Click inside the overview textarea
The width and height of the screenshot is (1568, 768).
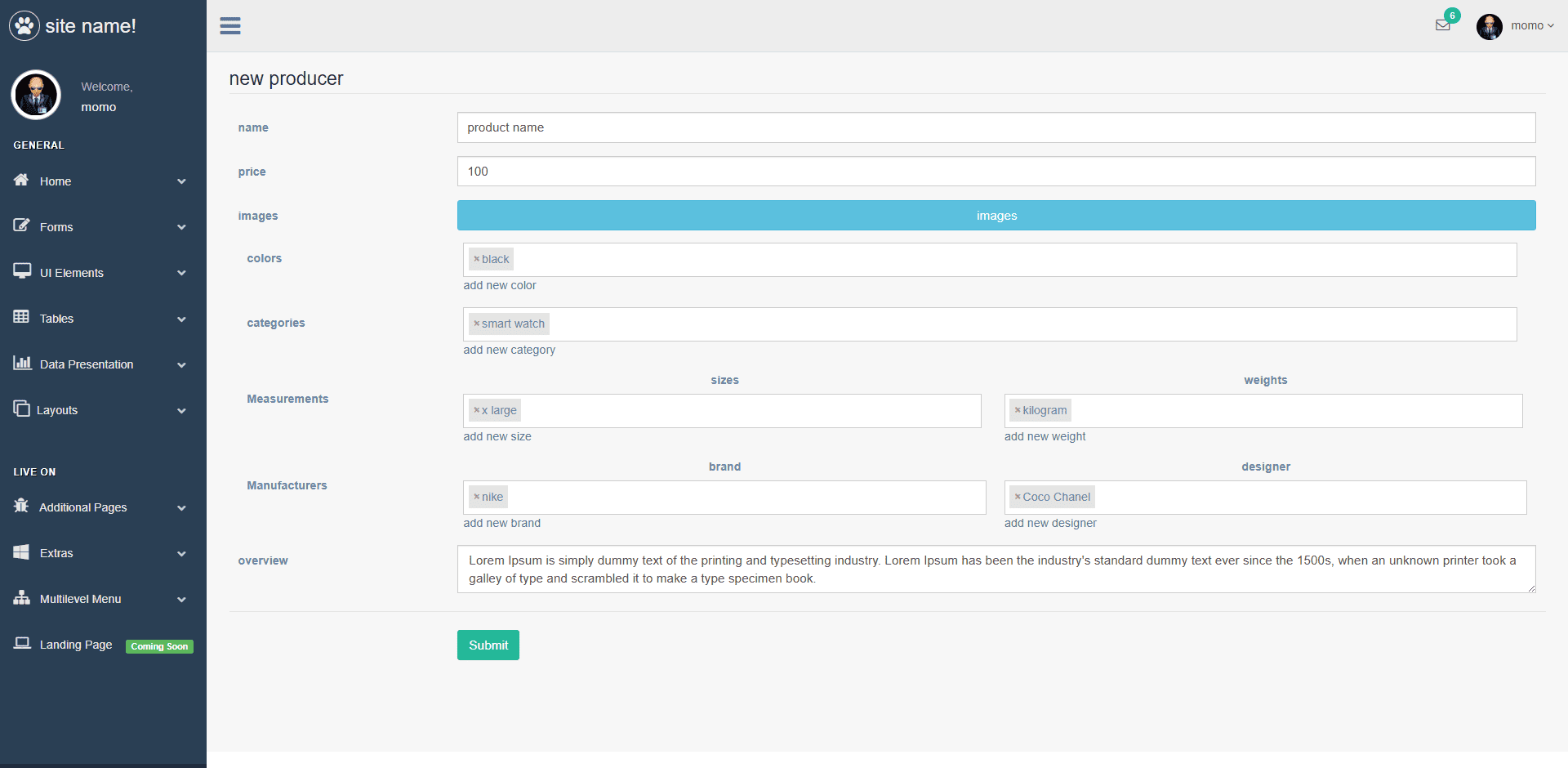(996, 569)
